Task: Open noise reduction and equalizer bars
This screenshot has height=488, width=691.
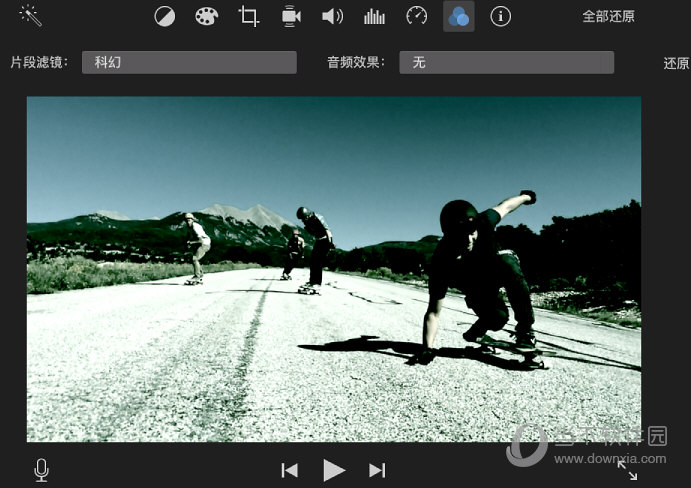Action: [x=374, y=16]
